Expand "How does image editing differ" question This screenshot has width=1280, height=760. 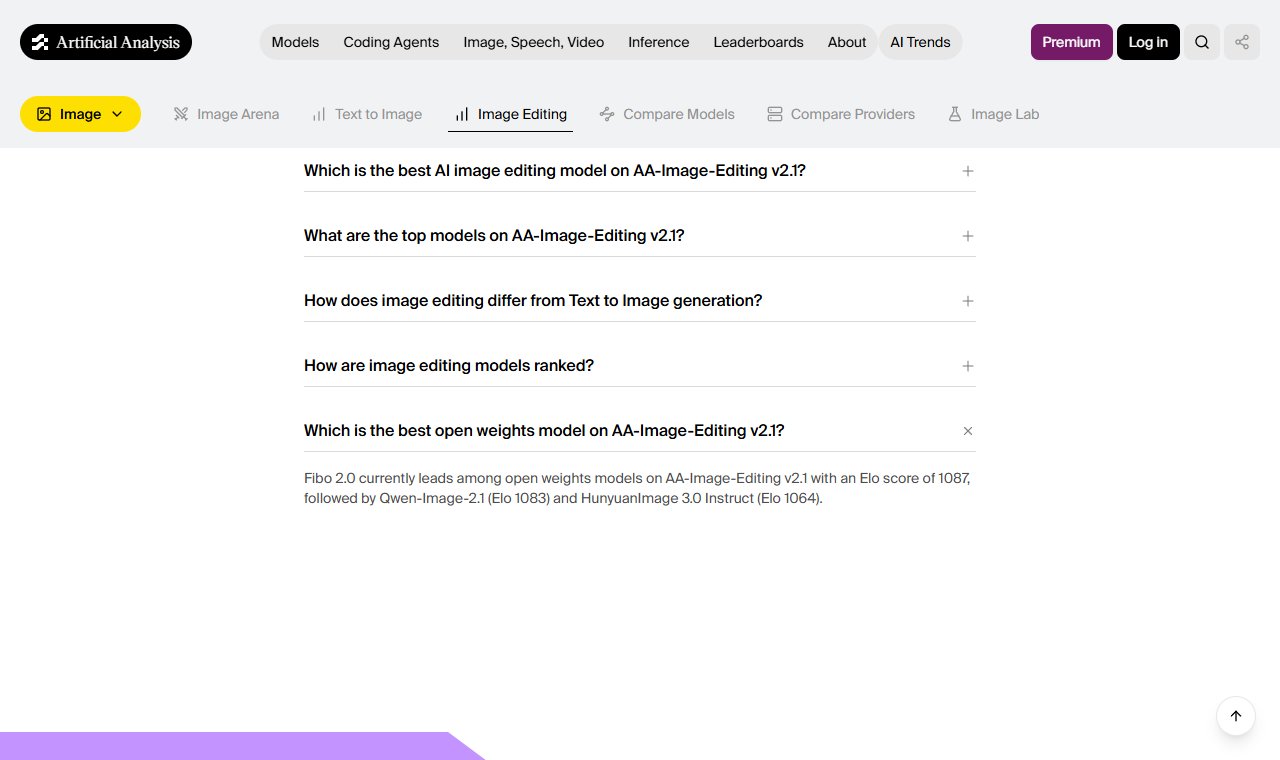tap(640, 301)
